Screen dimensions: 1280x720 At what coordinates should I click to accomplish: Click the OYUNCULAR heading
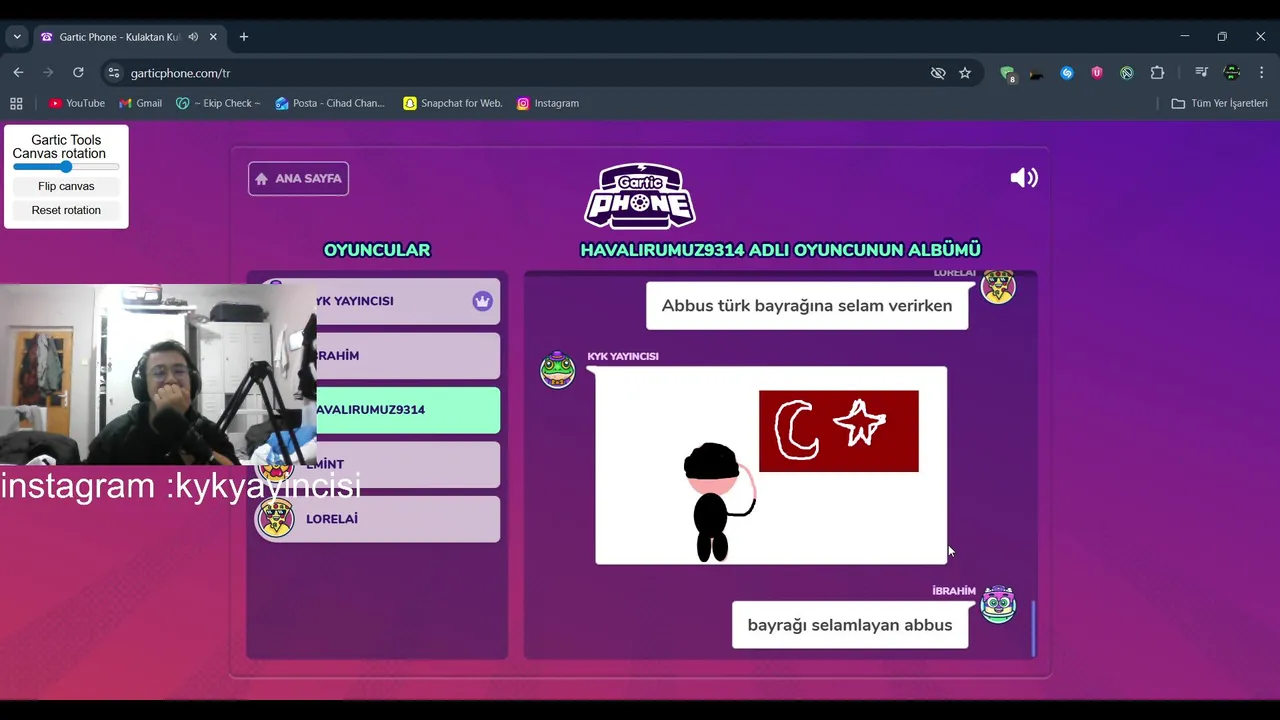pos(377,250)
